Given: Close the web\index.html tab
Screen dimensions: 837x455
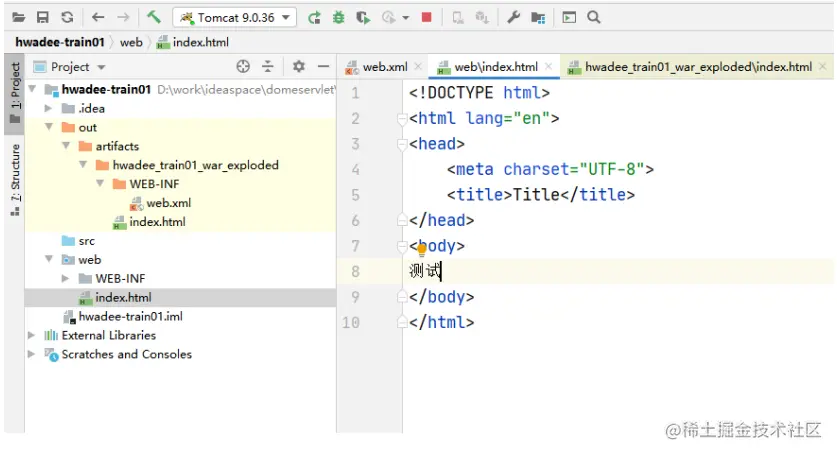Looking at the screenshot, I should [x=548, y=66].
